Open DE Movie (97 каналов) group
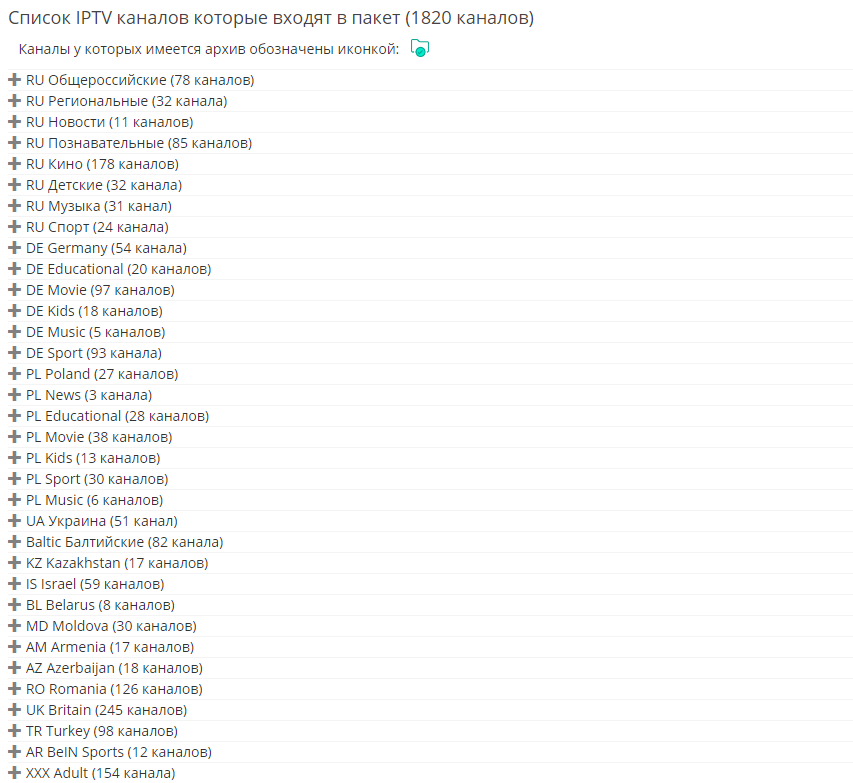The image size is (853, 783). point(100,290)
